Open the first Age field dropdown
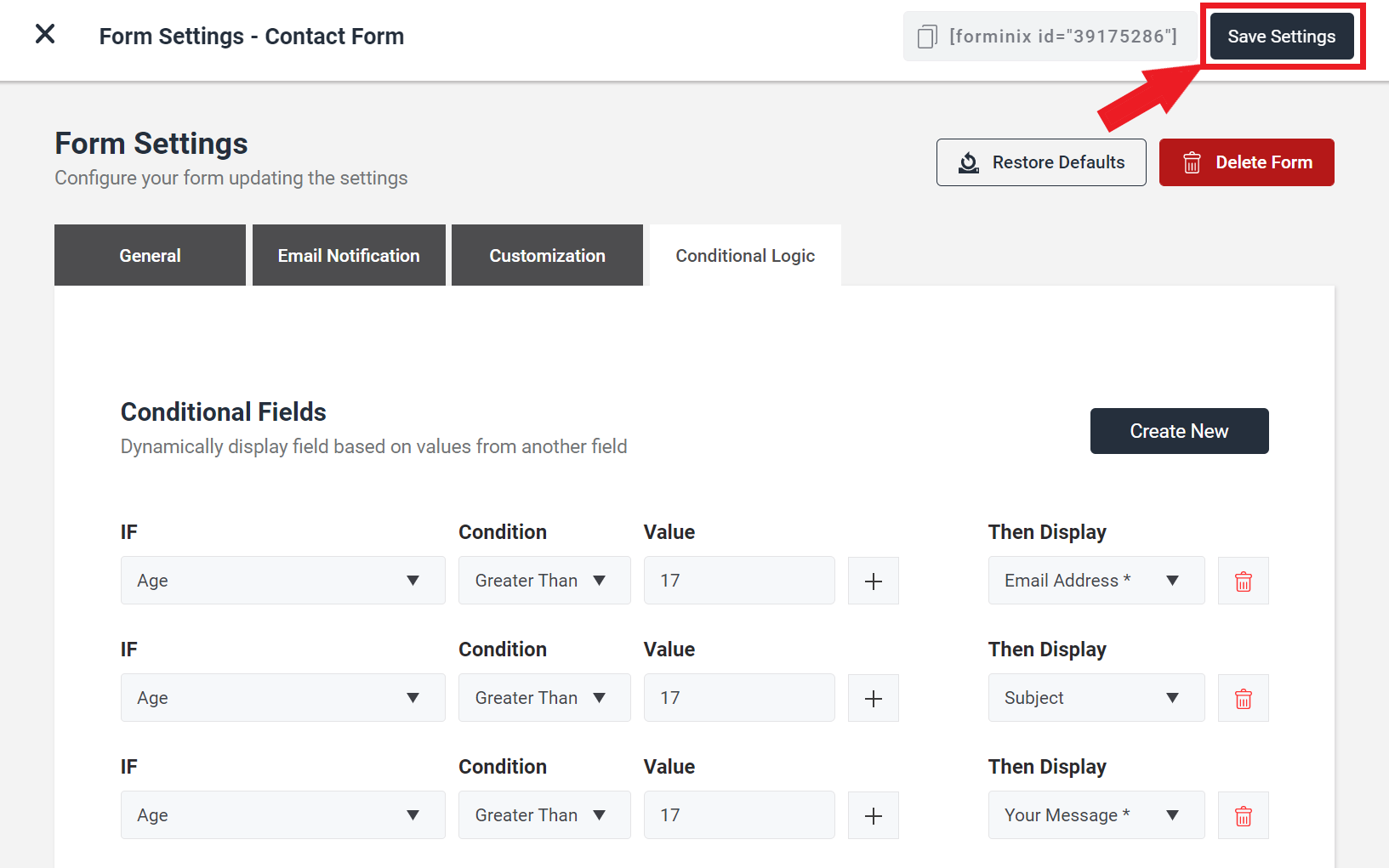The height and width of the screenshot is (868, 1389). click(x=282, y=580)
